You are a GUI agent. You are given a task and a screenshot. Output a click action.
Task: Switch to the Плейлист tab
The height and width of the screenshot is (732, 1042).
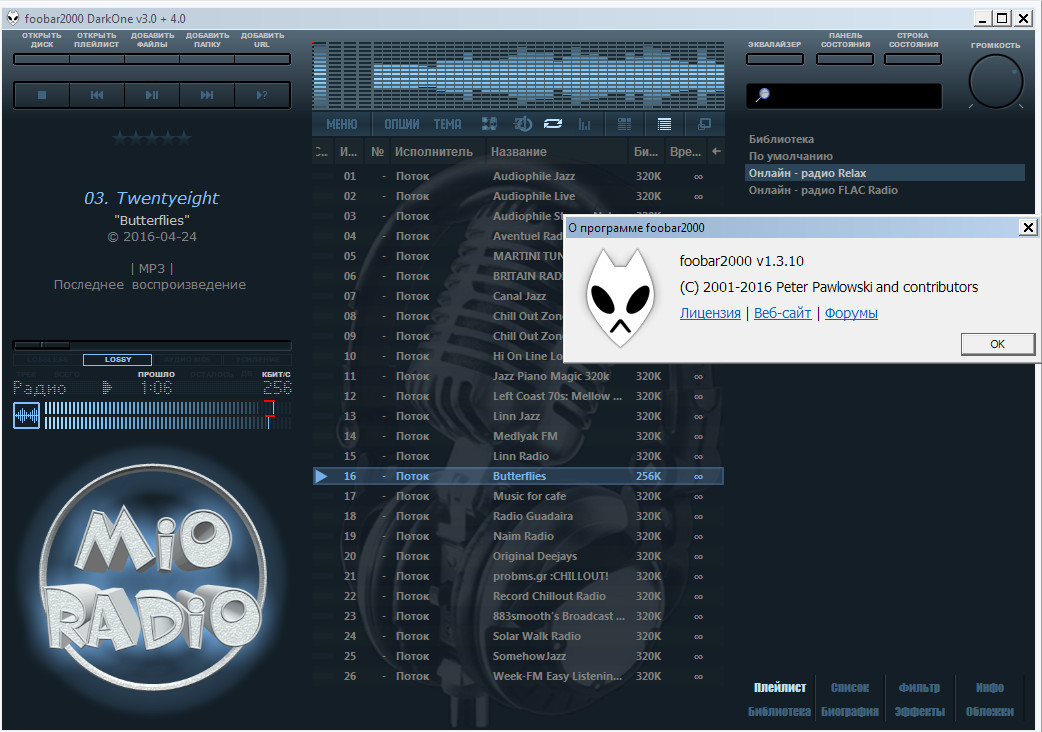tap(780, 687)
